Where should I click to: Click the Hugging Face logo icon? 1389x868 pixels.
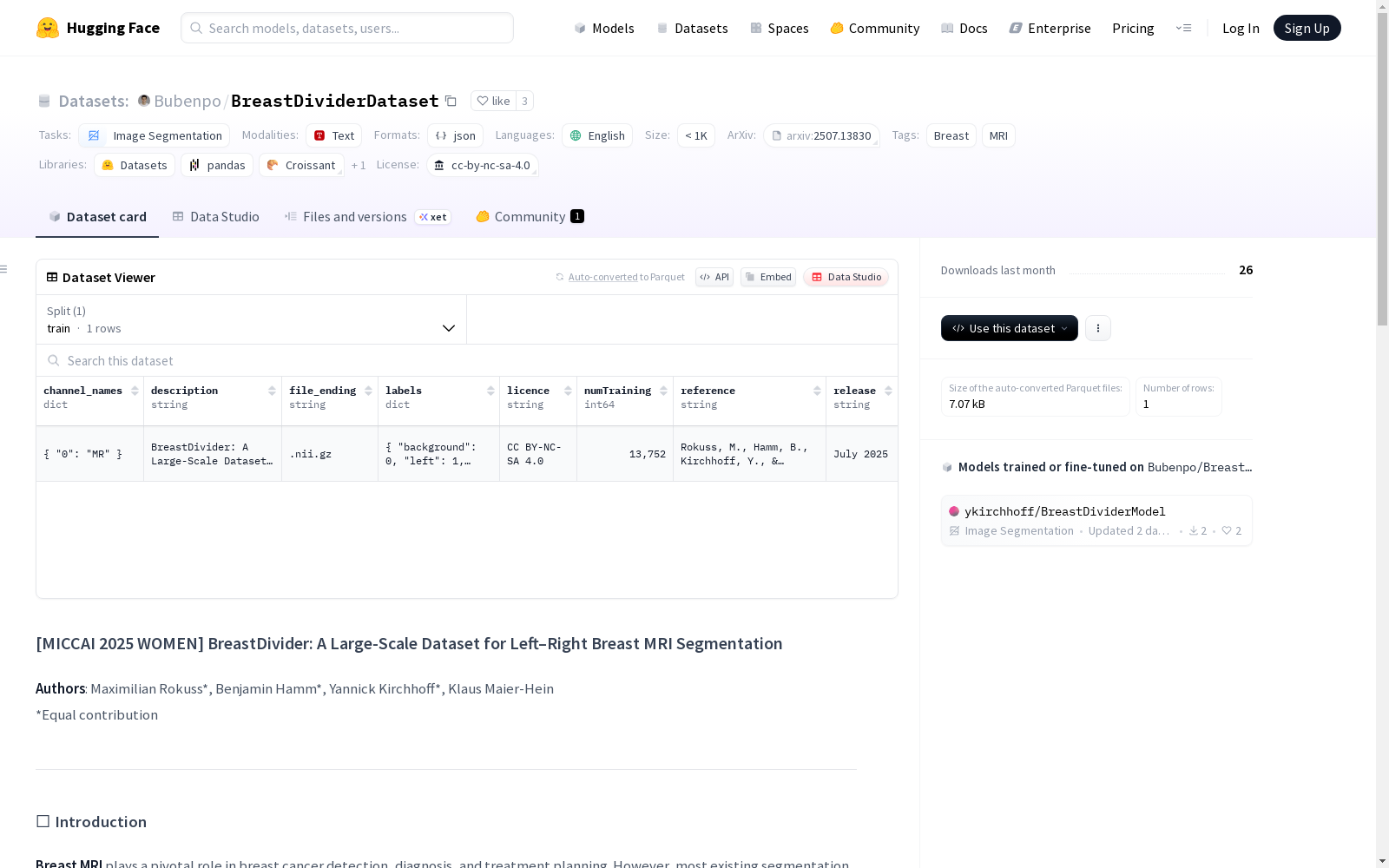48,28
